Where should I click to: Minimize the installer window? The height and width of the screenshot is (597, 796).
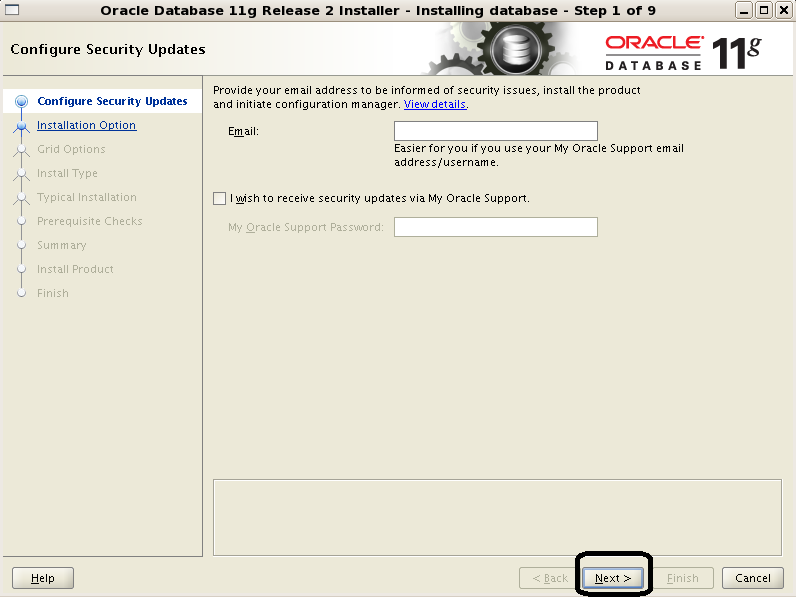pos(744,10)
